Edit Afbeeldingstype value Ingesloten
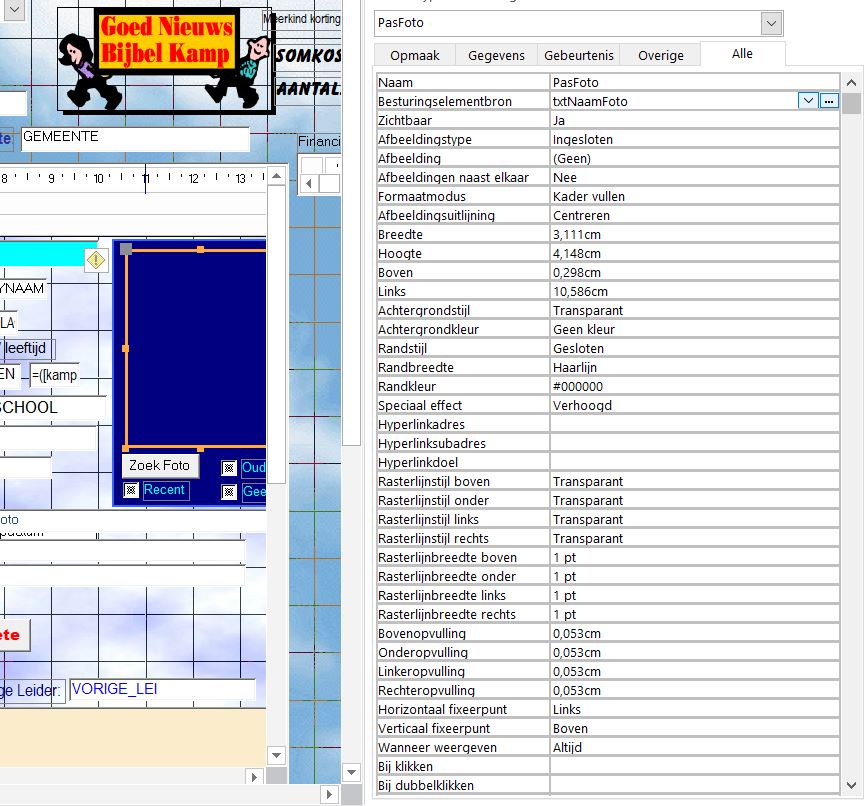Viewport: 864px width, 806px height. [x=694, y=139]
